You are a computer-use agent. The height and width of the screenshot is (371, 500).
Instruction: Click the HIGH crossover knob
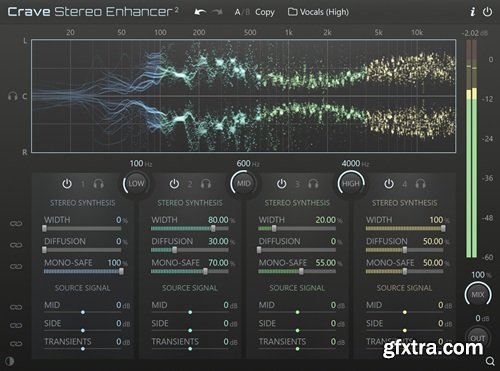click(x=351, y=184)
